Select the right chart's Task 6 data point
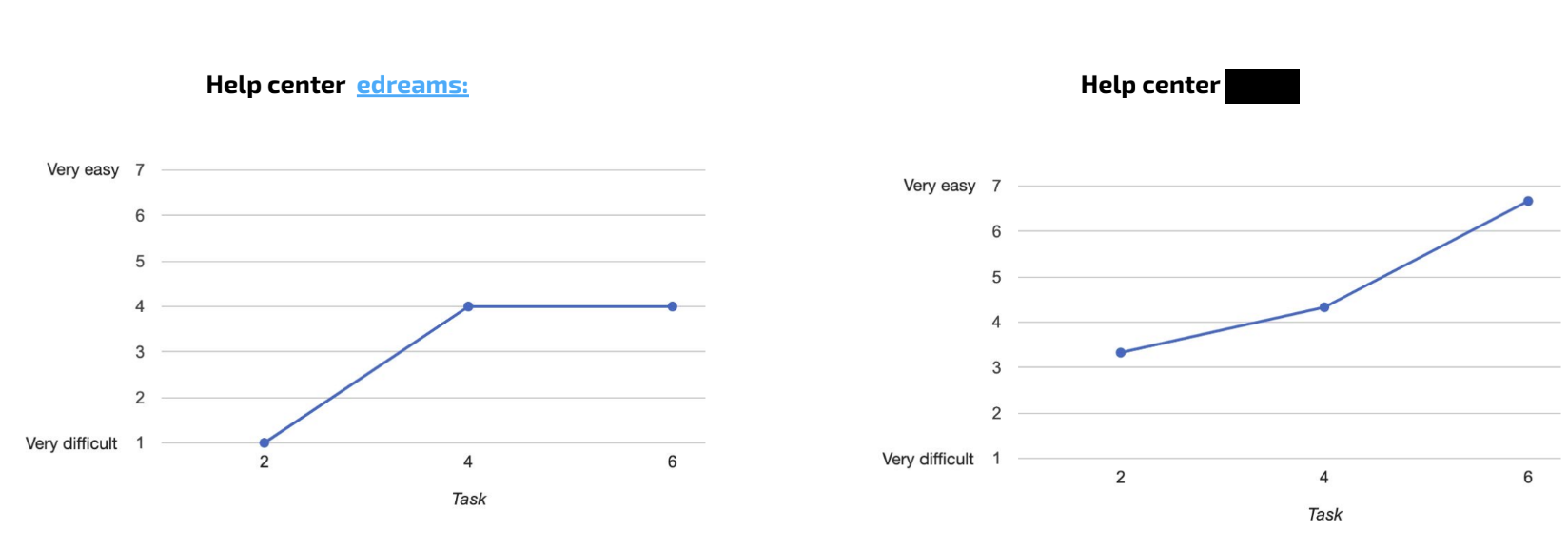 1528,201
